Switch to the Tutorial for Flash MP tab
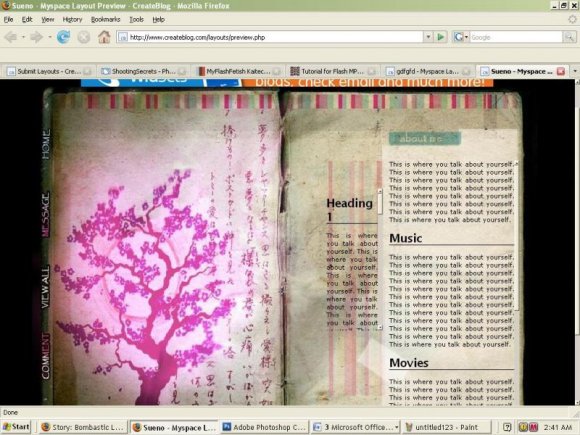 tap(332, 71)
